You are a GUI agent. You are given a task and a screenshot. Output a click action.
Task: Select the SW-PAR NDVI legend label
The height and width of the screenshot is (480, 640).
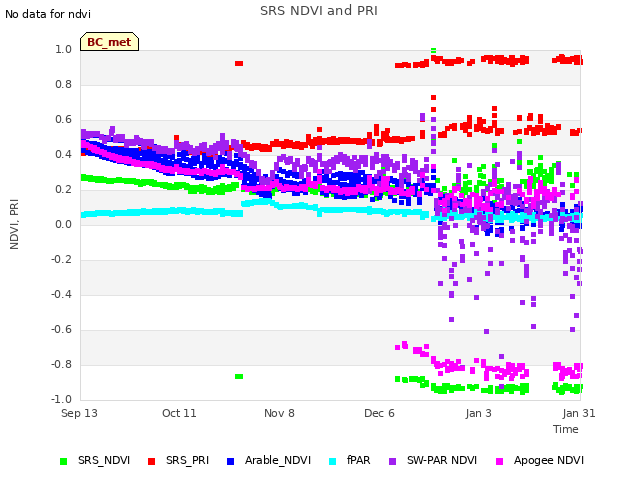[x=442, y=460]
